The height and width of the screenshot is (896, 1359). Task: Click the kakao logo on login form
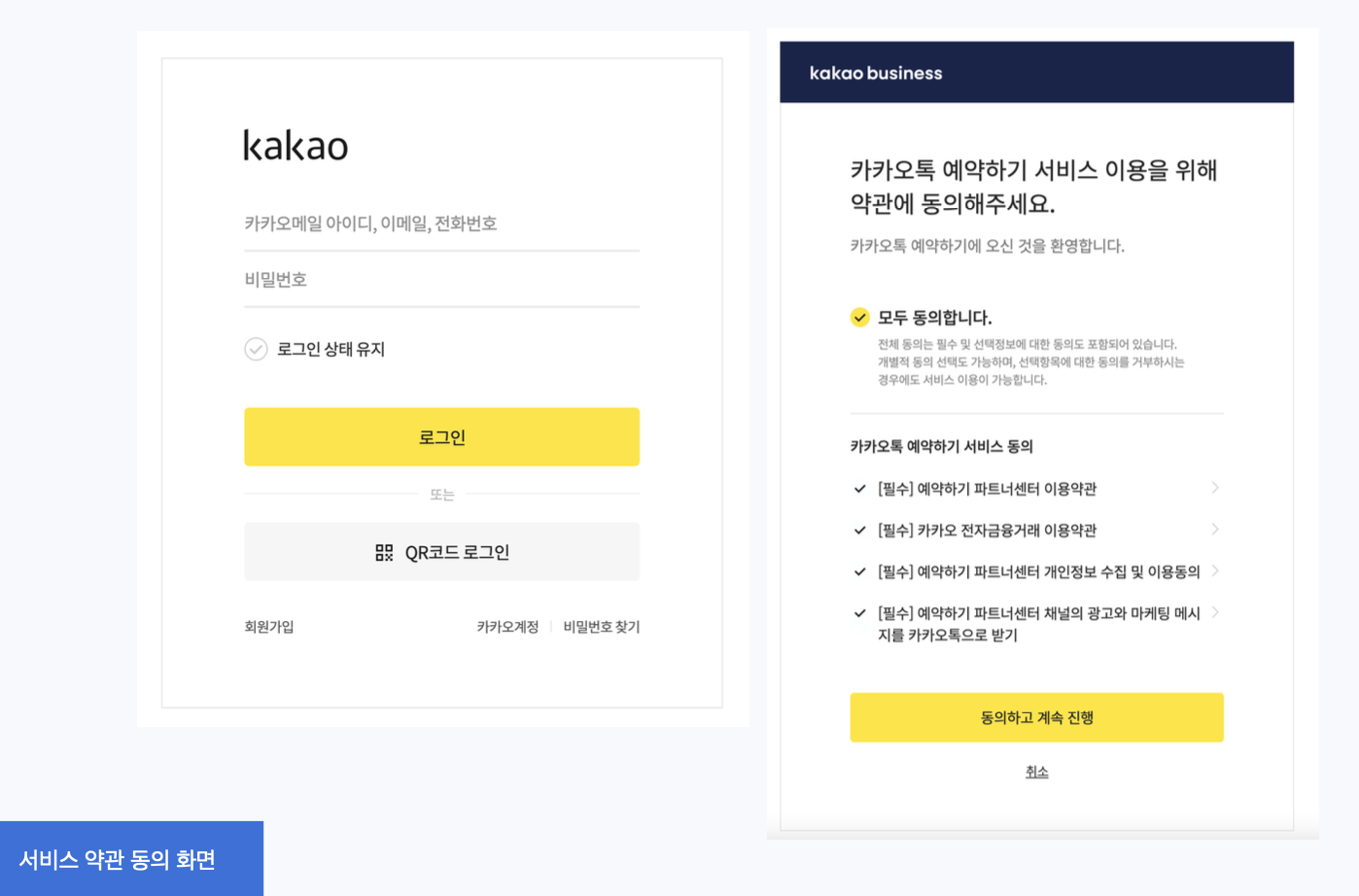[x=296, y=146]
